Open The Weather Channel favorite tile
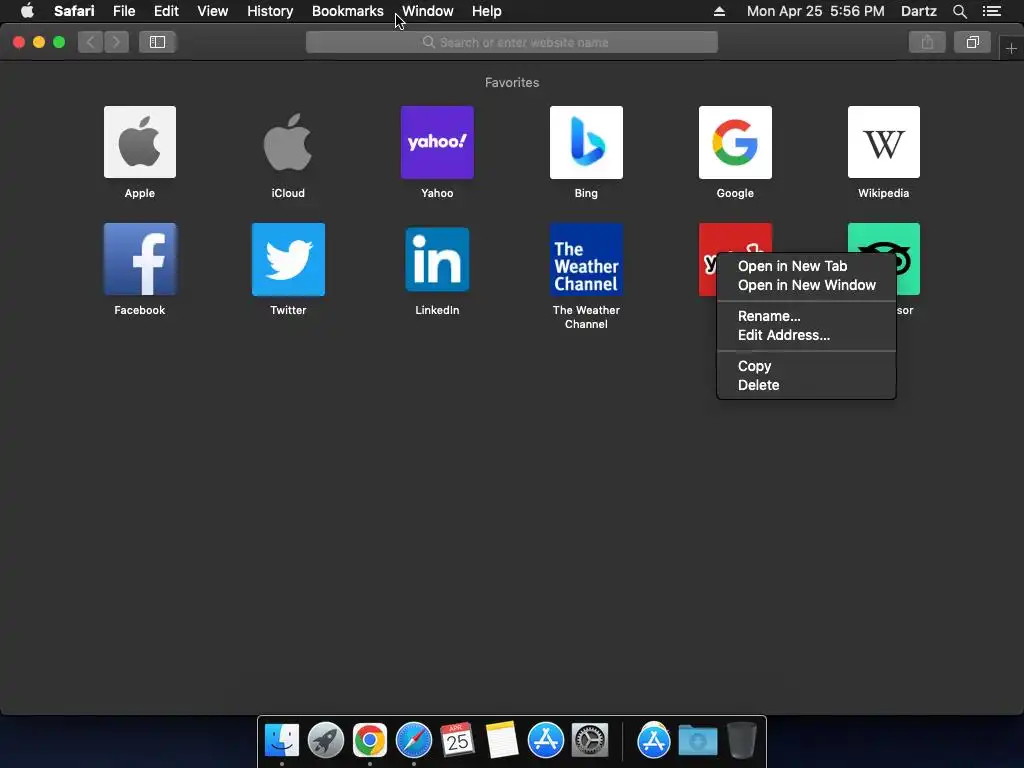Screen dimensions: 1024x768 click(586, 259)
